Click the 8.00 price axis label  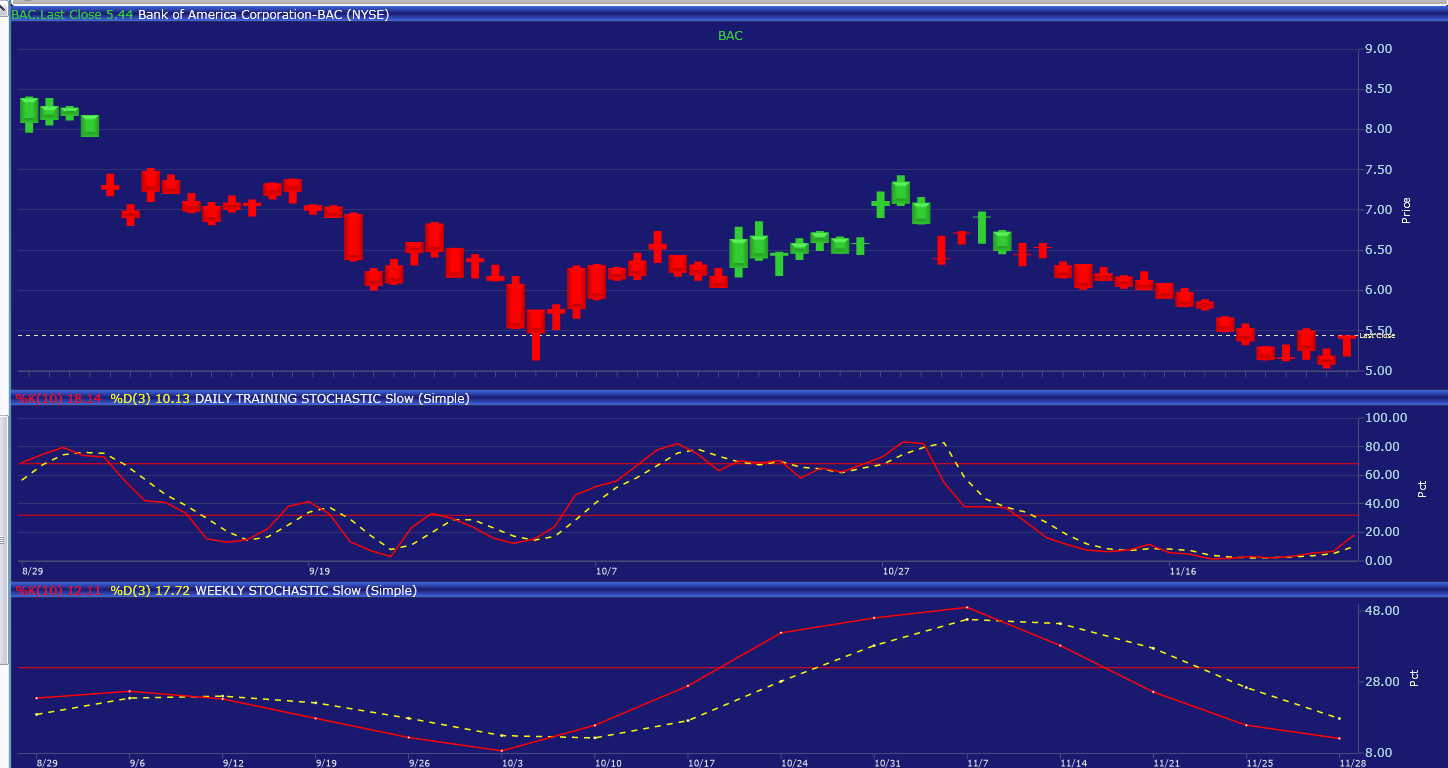1378,129
